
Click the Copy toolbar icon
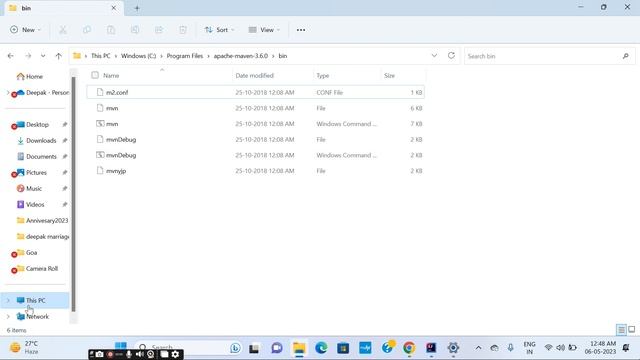[x=87, y=30]
